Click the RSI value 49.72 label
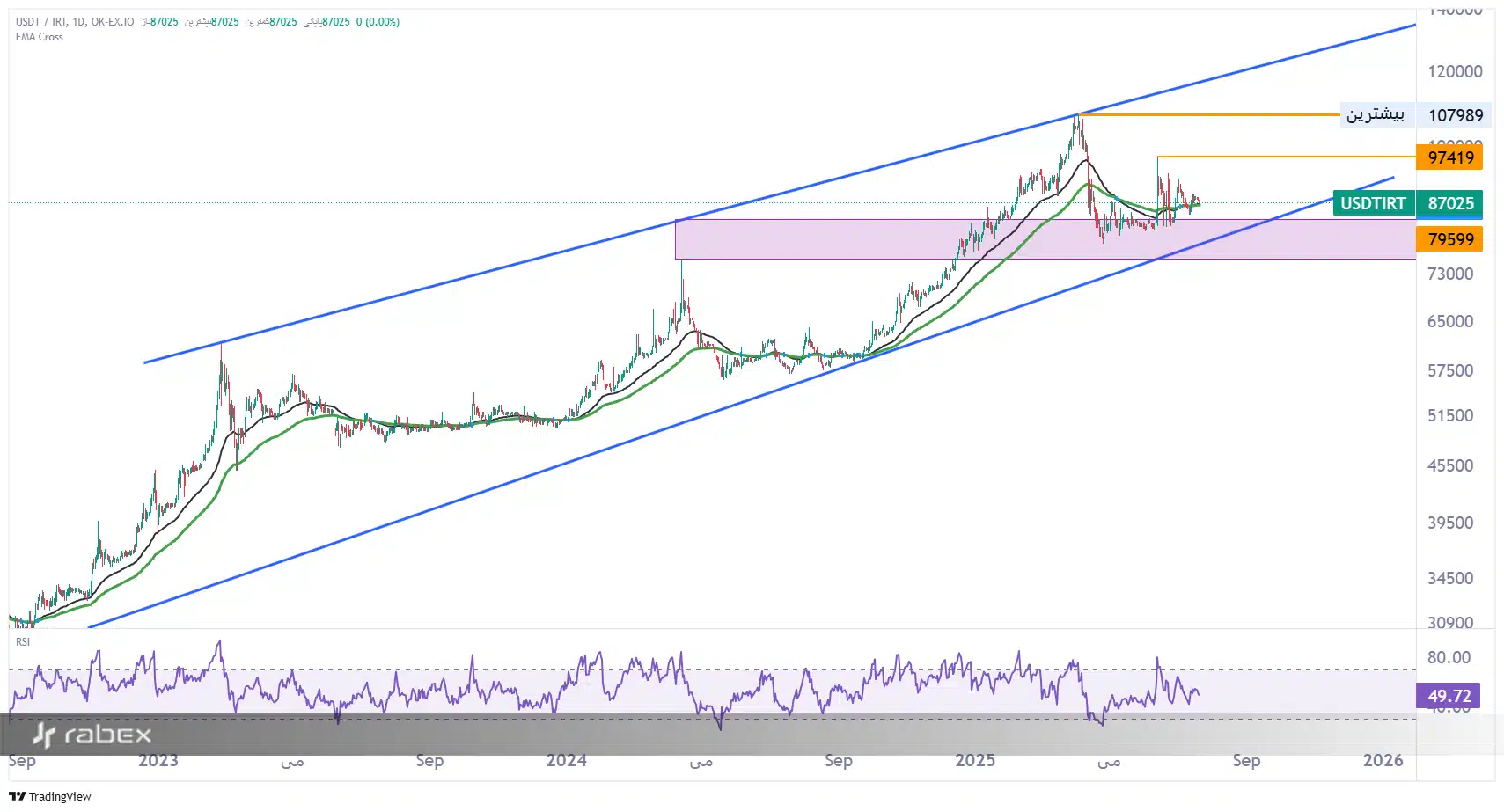Screen dimensions: 1504x812 pyautogui.click(x=1449, y=696)
